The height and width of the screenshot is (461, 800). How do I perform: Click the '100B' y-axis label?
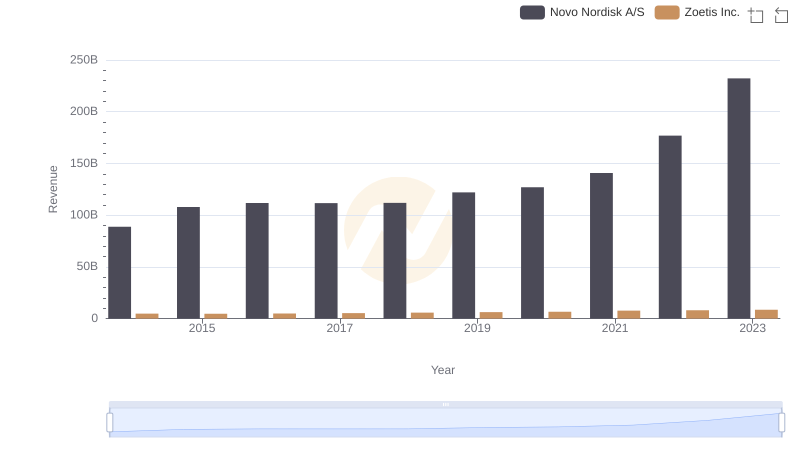click(84, 215)
